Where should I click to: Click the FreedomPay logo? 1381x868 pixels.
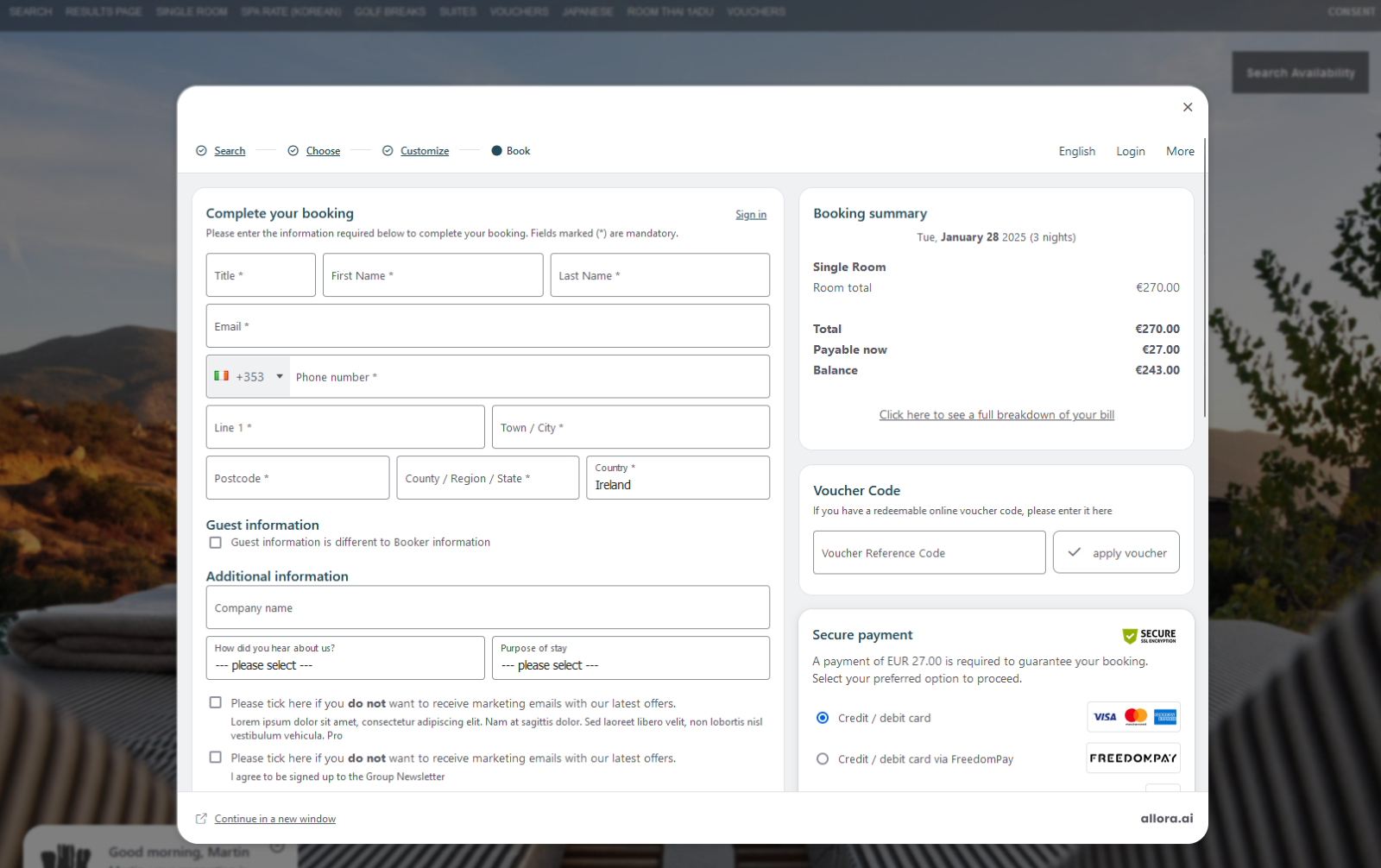point(1133,758)
